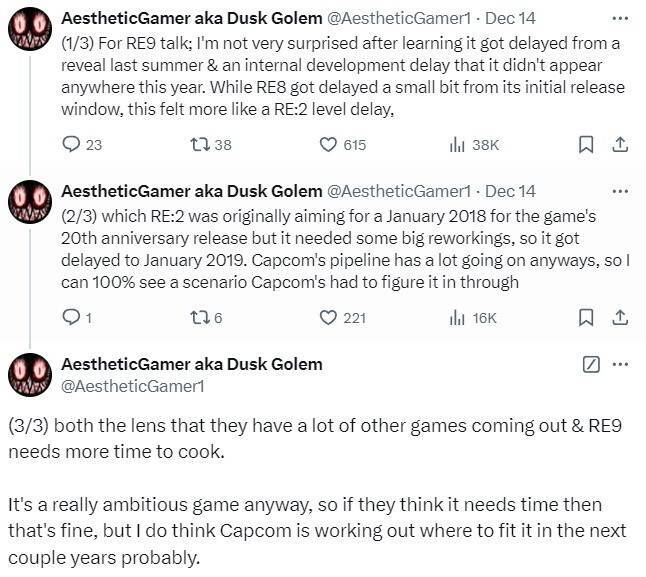Screen dimensions: 646x577
Task: Bookmark the first (1/3) tweet
Action: tap(587, 145)
